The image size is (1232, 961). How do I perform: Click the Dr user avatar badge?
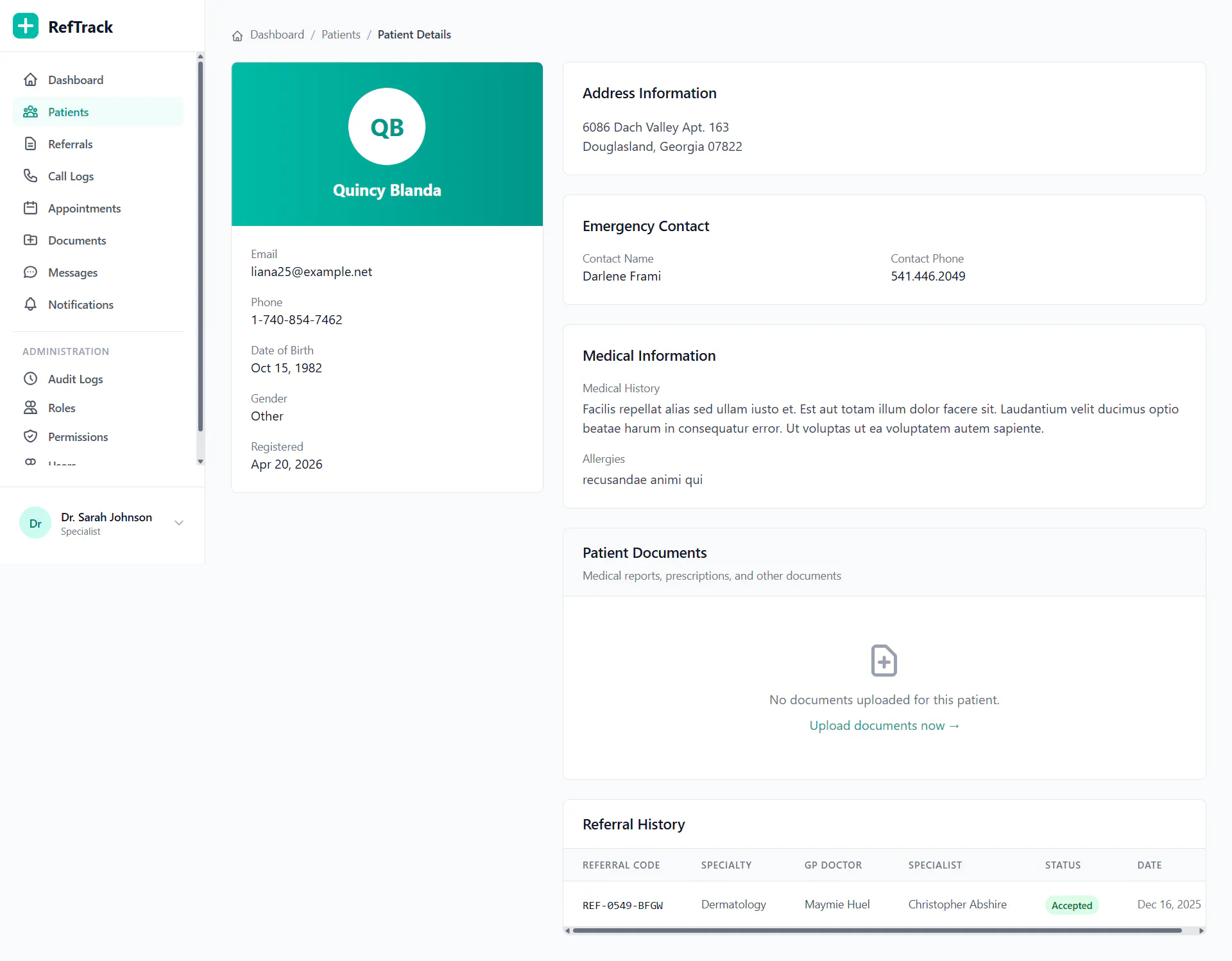click(35, 523)
